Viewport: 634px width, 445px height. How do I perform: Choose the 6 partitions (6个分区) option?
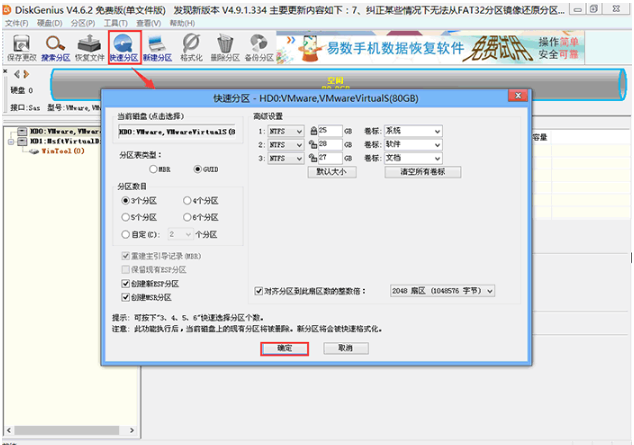[187, 217]
